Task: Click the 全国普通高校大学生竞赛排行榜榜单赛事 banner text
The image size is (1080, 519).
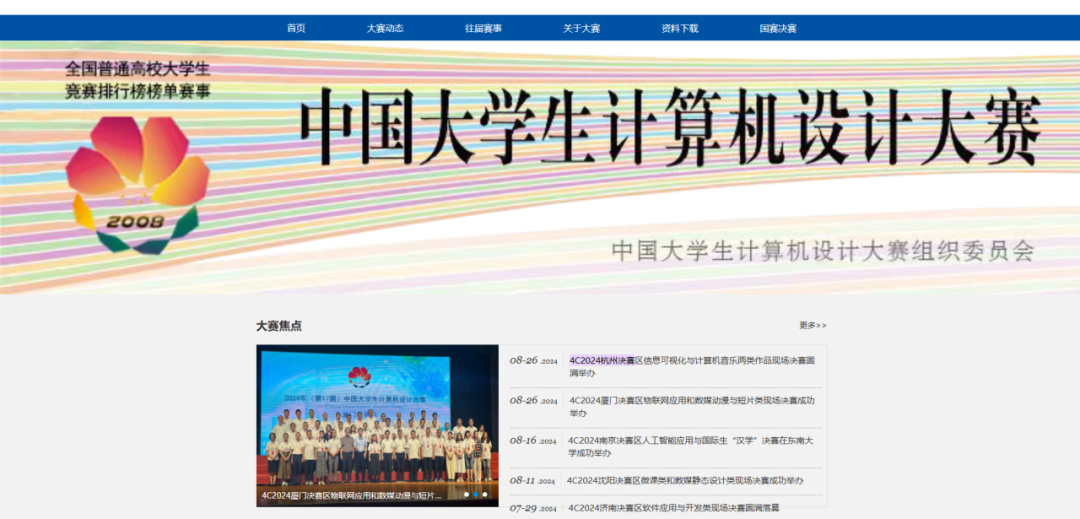Action: (137, 81)
